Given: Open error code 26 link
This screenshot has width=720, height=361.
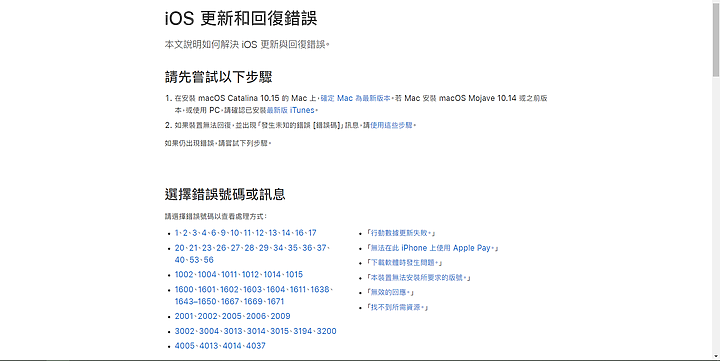Looking at the screenshot, I should pyautogui.click(x=221, y=248).
